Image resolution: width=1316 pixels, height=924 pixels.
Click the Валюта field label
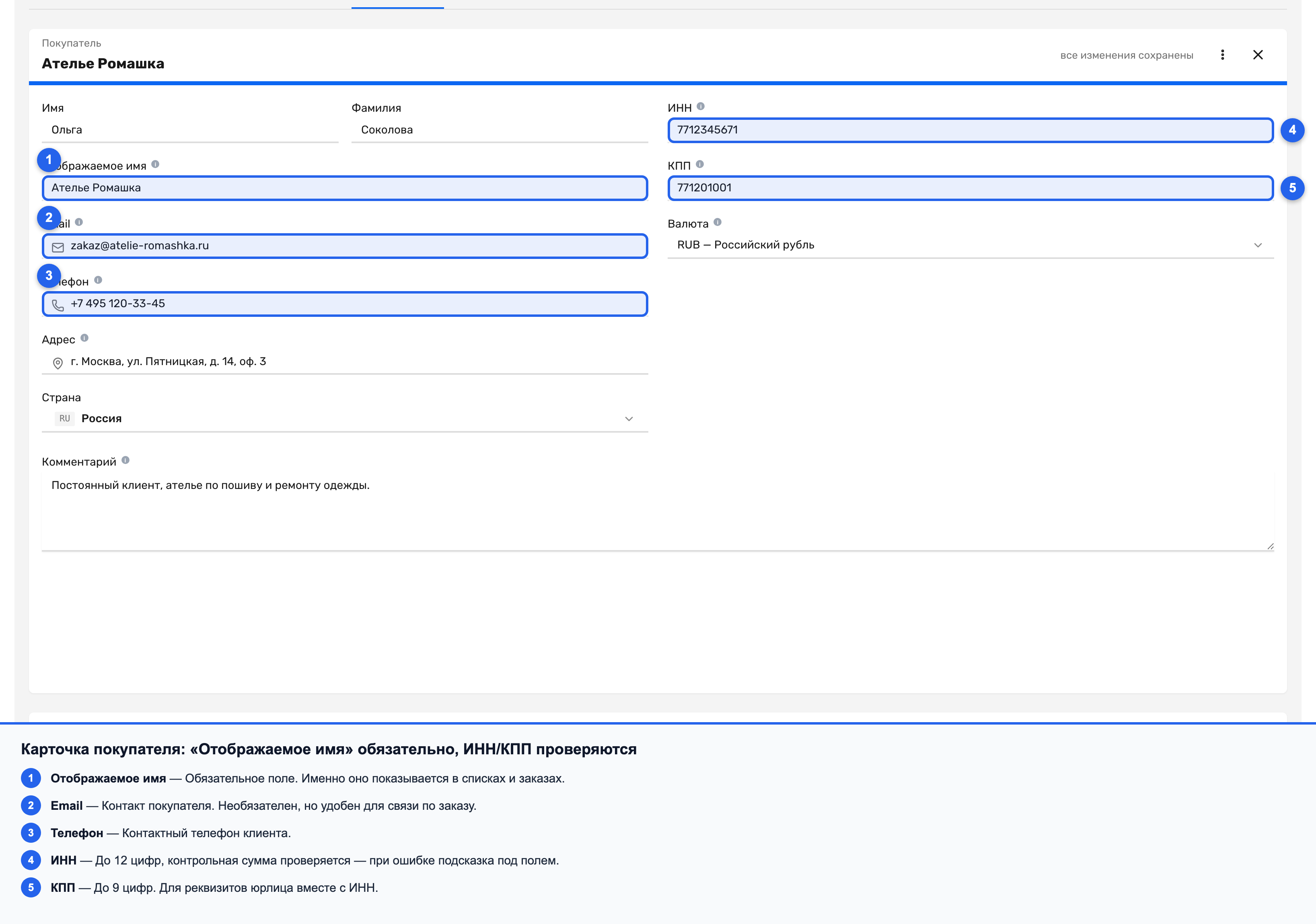[688, 224]
